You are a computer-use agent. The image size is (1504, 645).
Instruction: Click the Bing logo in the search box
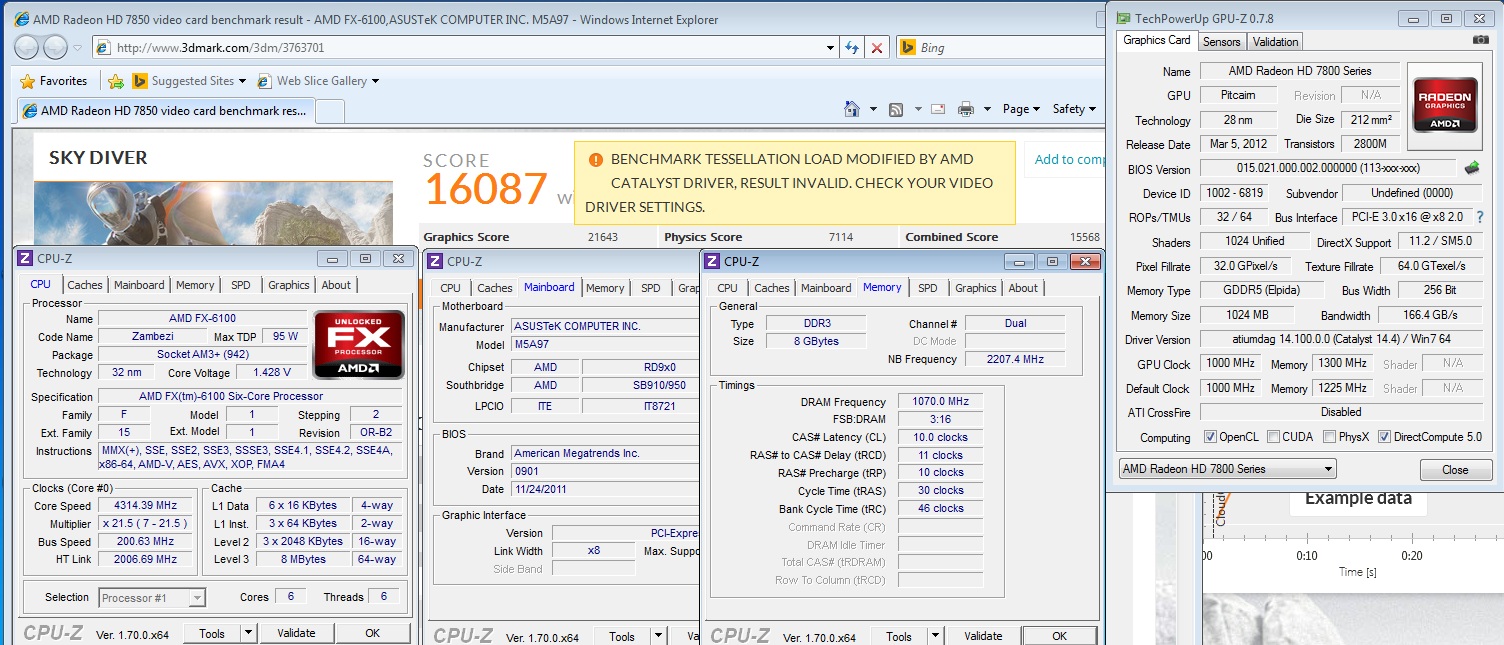coord(908,47)
